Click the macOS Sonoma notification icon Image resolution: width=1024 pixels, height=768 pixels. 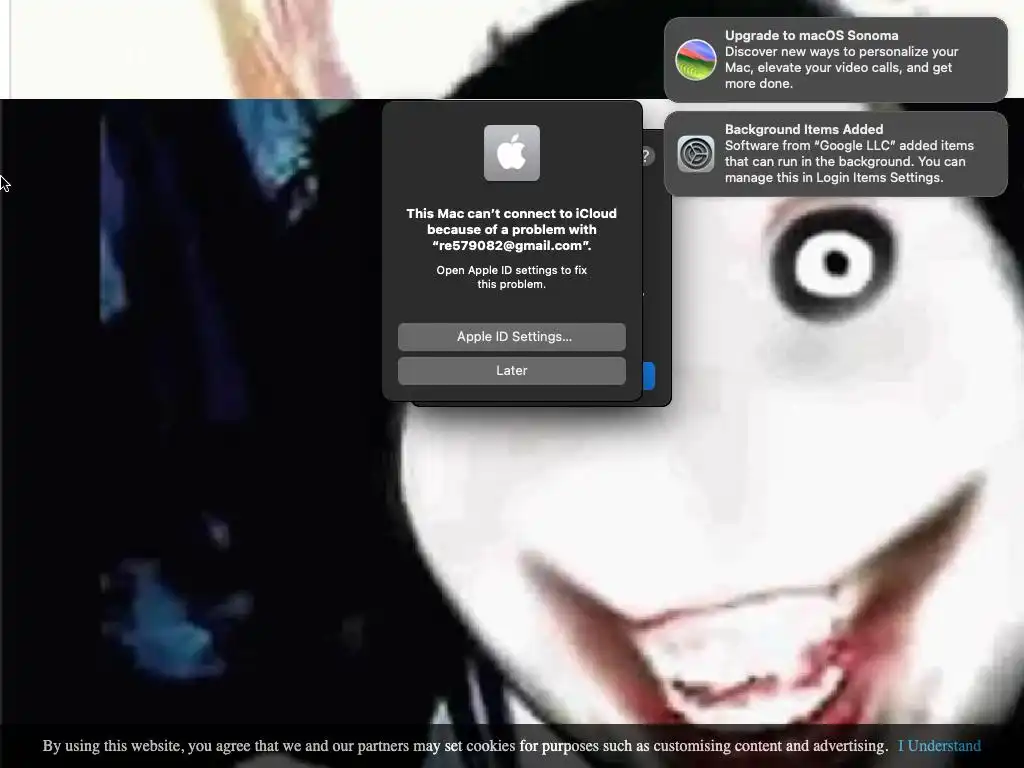point(696,59)
